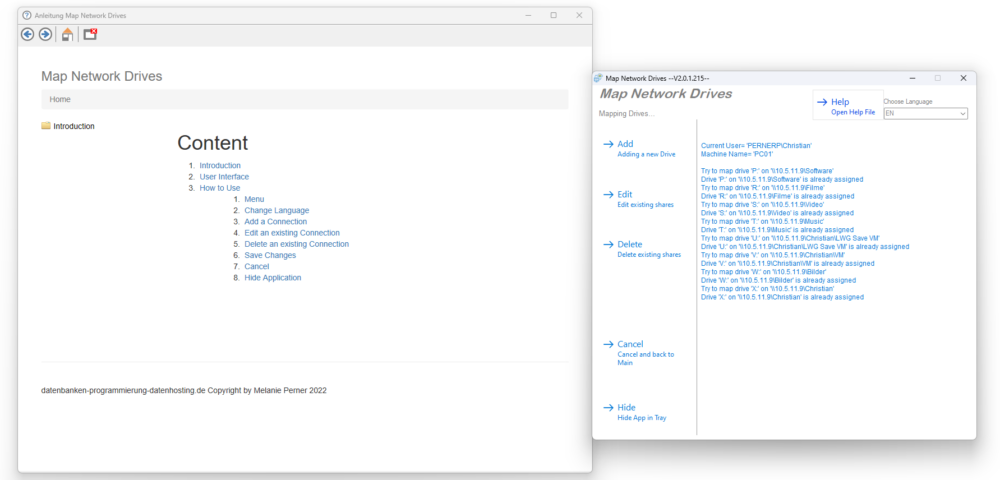Maximize the Anleitung help window

pyautogui.click(x=553, y=16)
